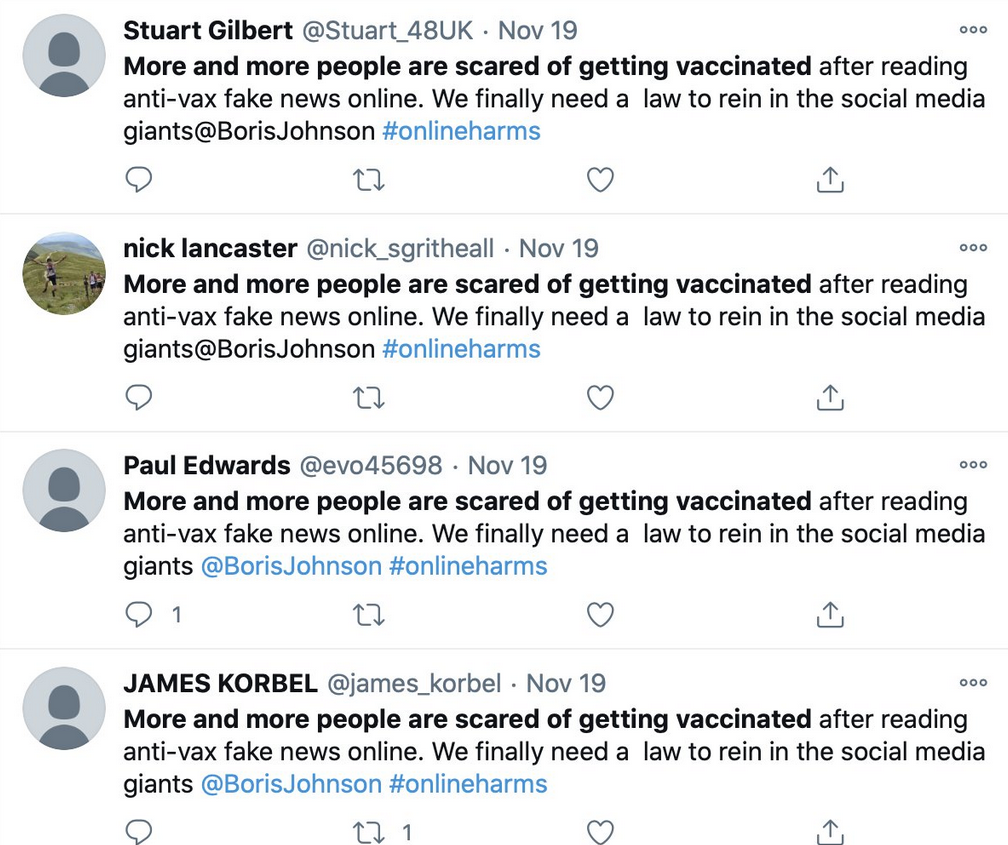This screenshot has width=1008, height=845.
Task: Share nick lancaster's tweet
Action: [830, 397]
